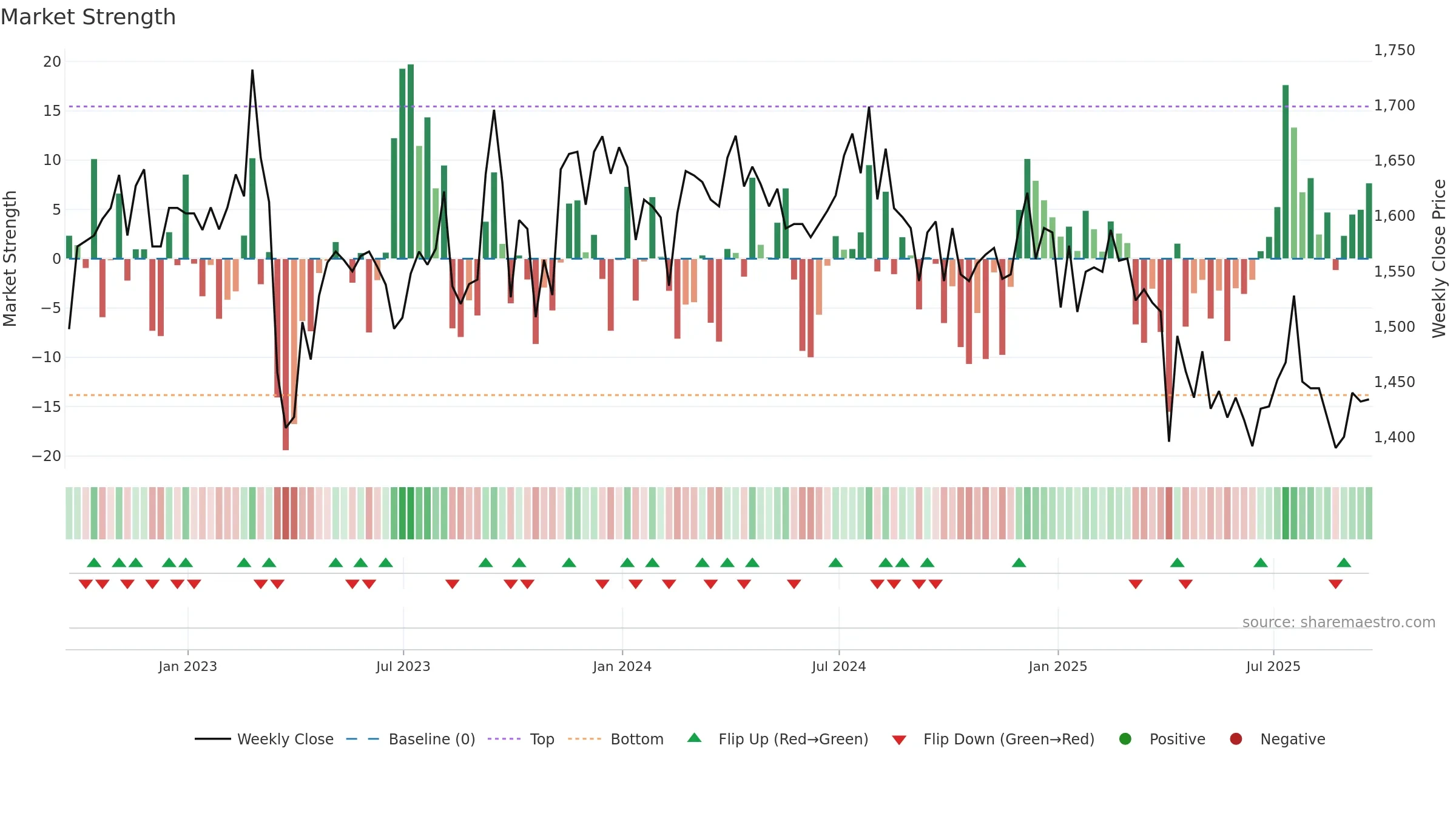Toggle the Top legend label
Viewport: 1456px width, 819px height.
[x=542, y=740]
